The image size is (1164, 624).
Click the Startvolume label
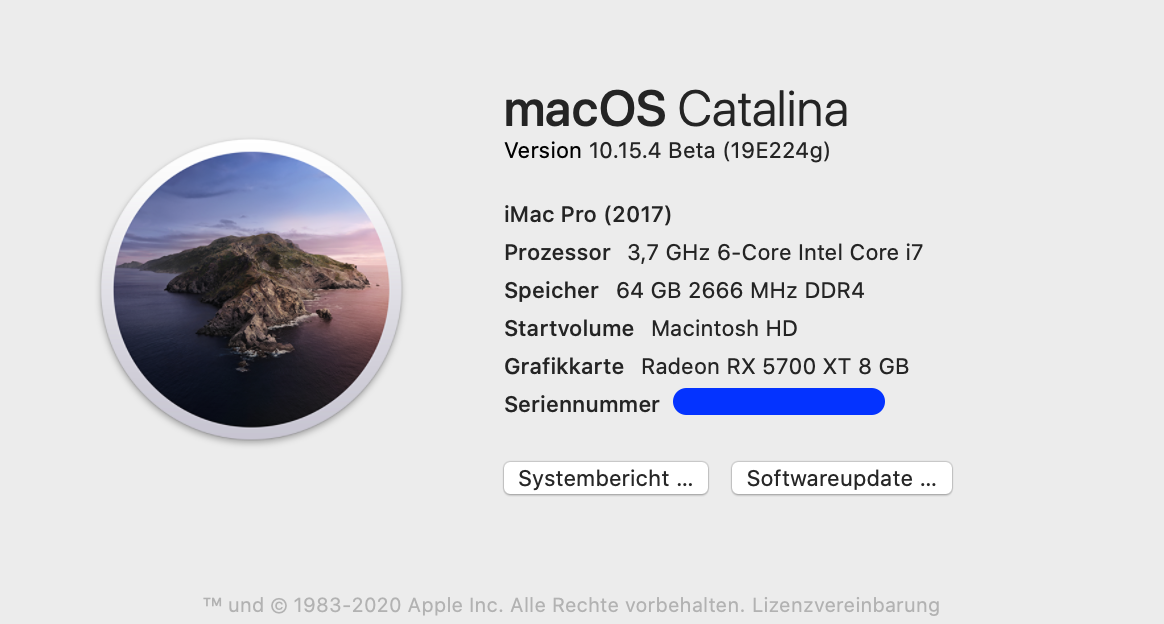[x=569, y=329]
